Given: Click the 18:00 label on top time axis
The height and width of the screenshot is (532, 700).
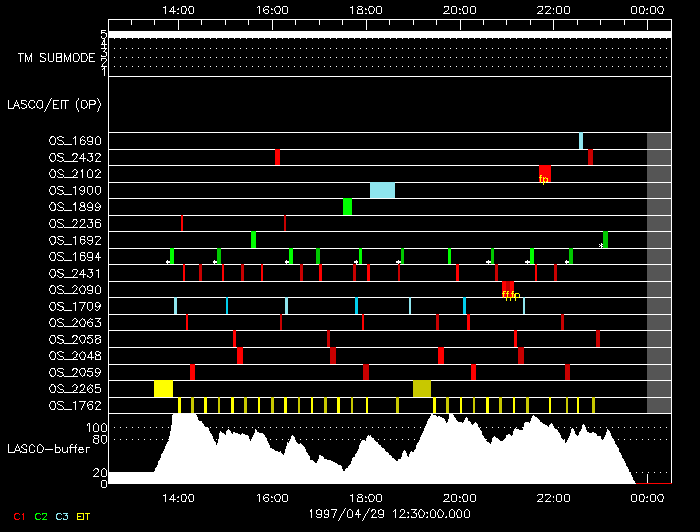Looking at the screenshot, I should pos(366,10).
